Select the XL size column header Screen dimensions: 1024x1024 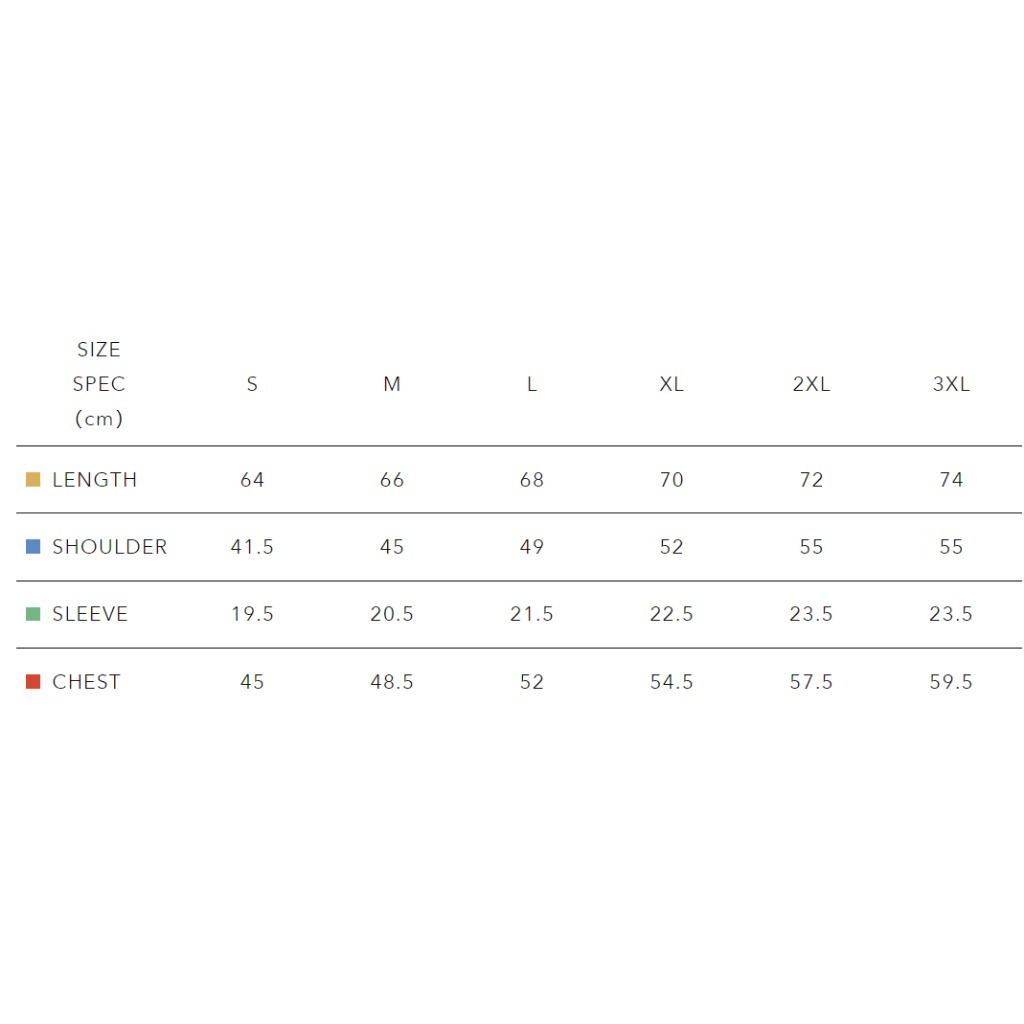click(672, 384)
